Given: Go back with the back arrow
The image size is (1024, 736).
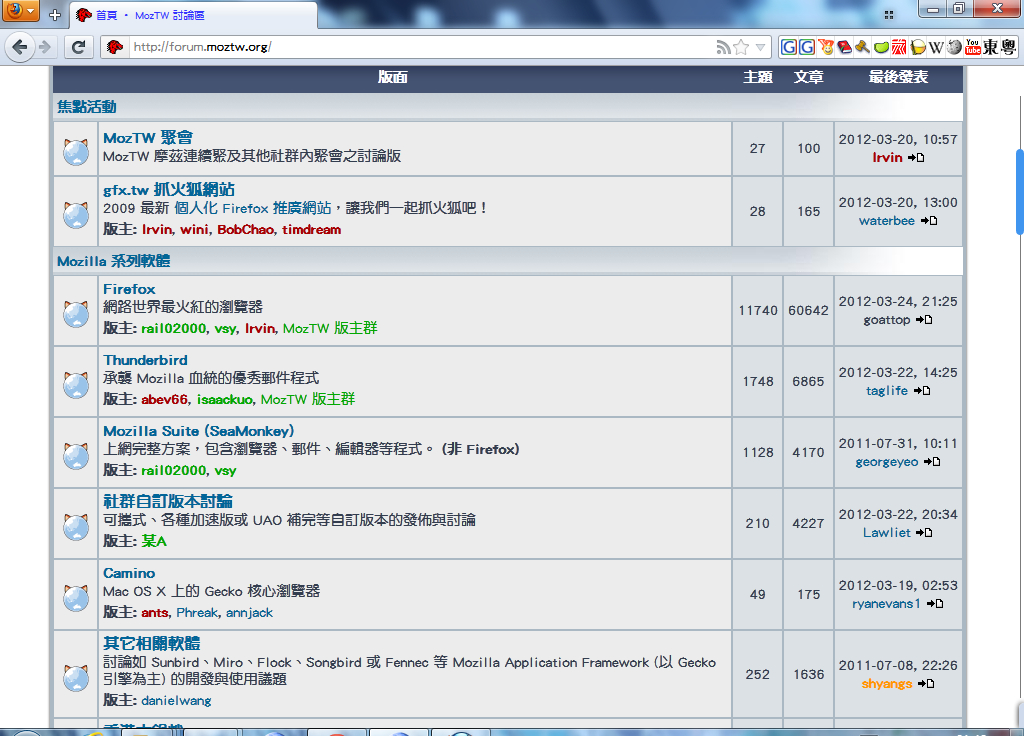Looking at the screenshot, I should coord(20,47).
